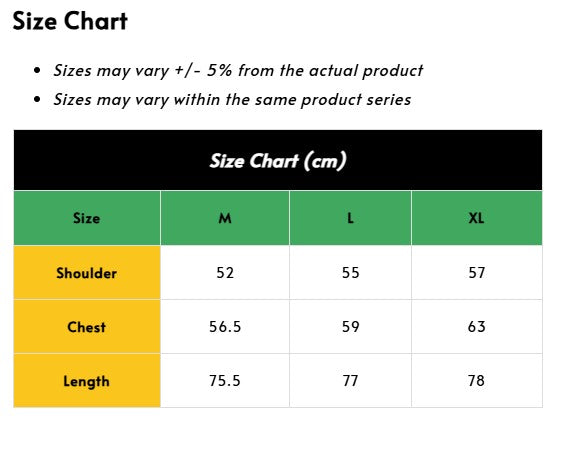Select the M column header
Image resolution: width=586 pixels, height=449 pixels.
click(x=225, y=218)
